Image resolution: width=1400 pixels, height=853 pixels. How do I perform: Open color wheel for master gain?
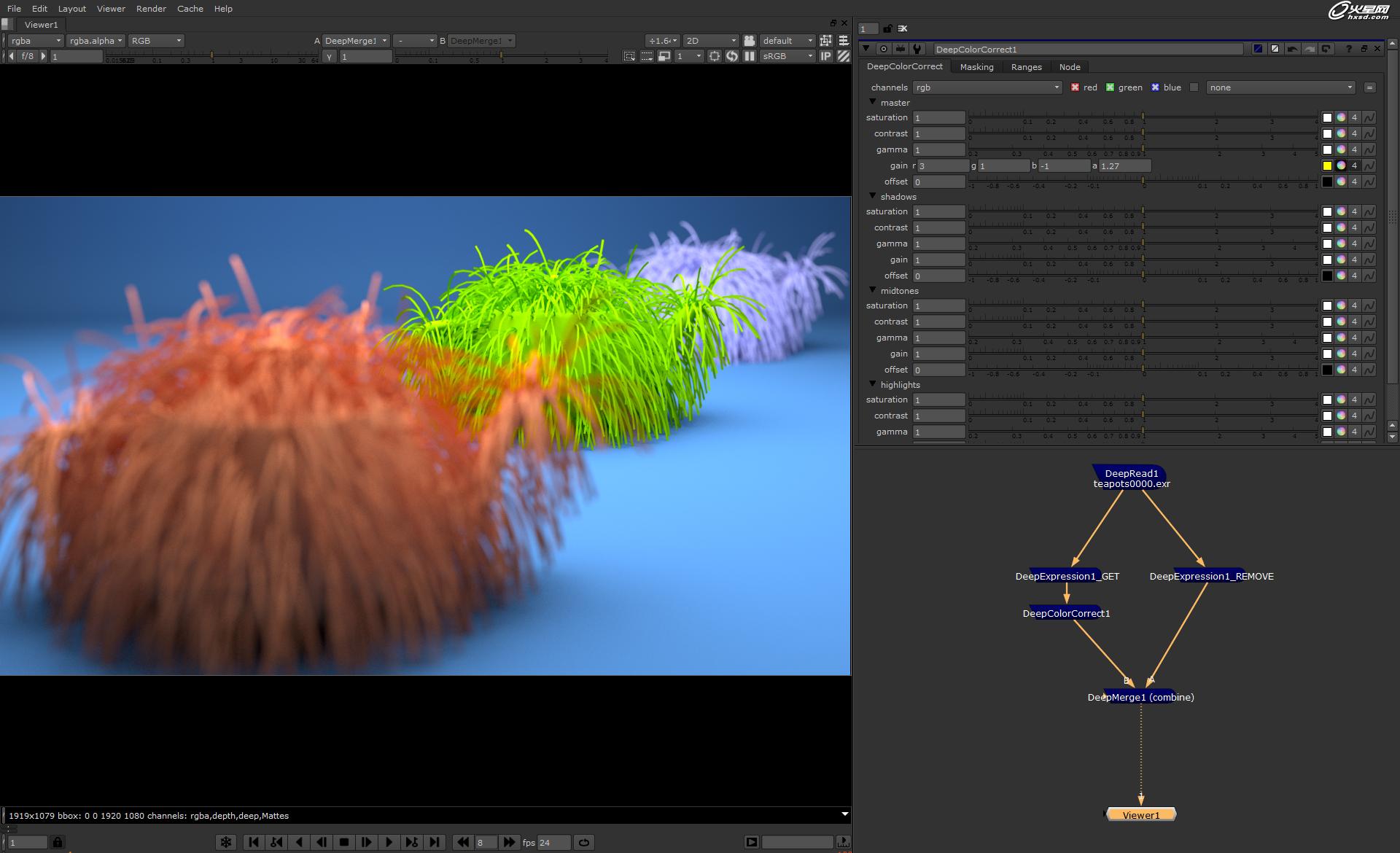1341,165
